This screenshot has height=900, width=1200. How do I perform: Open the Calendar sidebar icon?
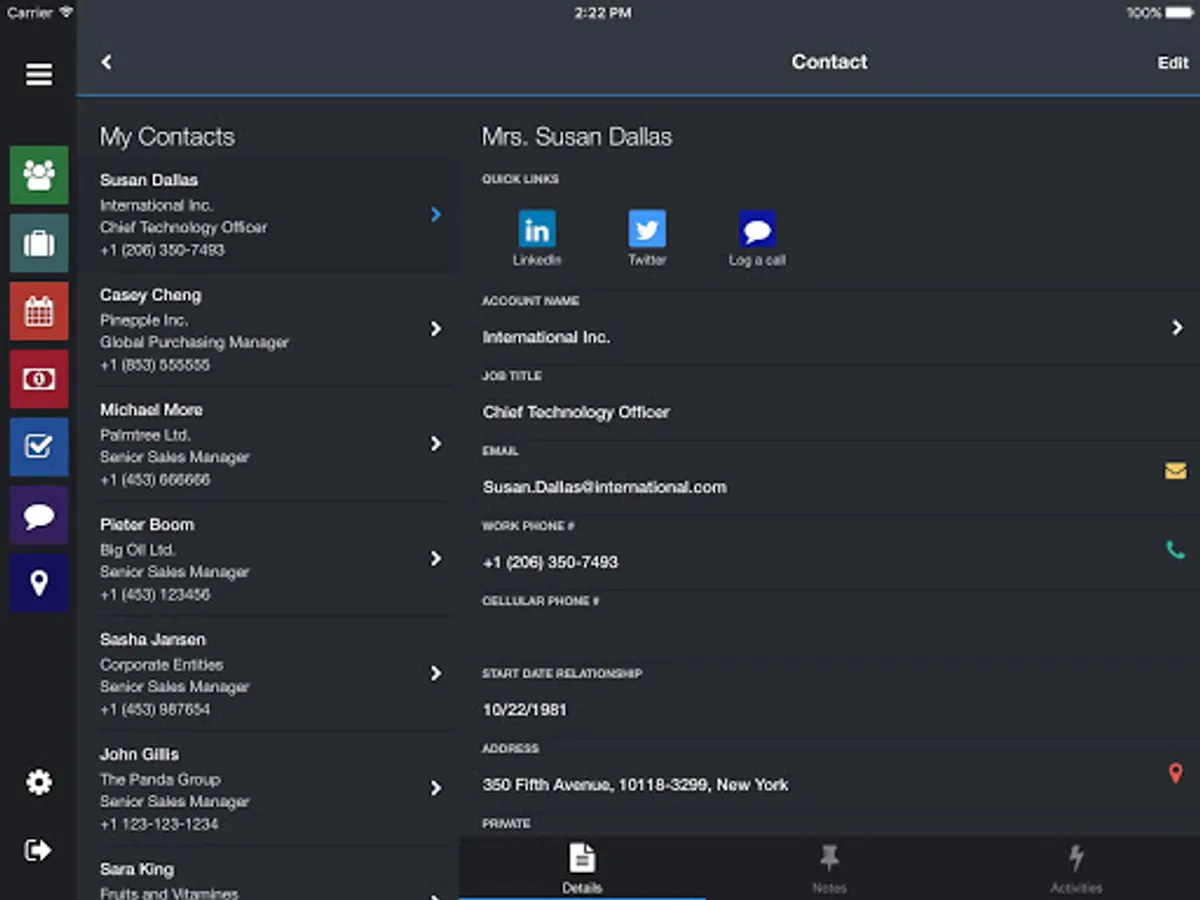click(39, 311)
